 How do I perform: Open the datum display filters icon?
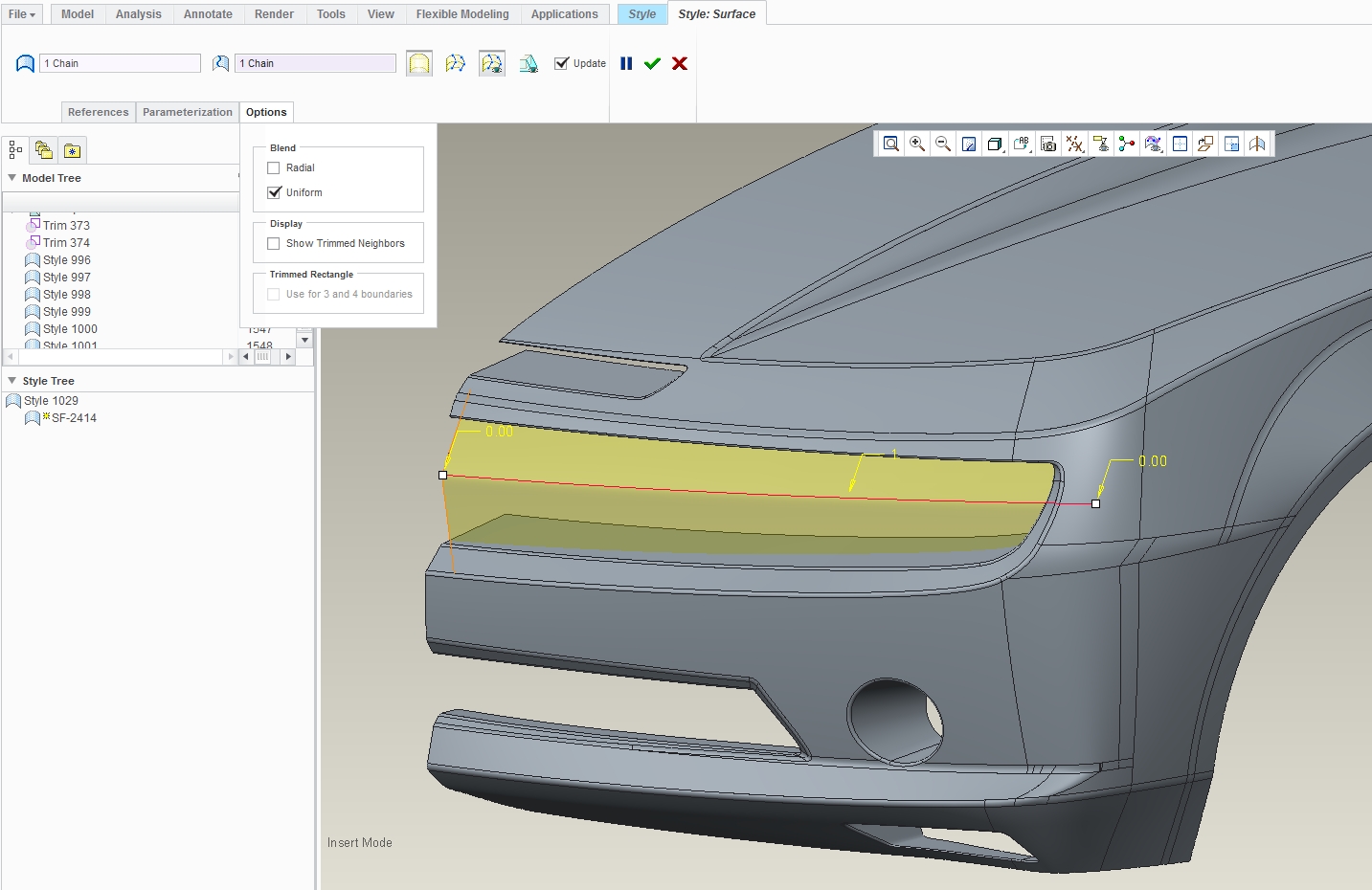coord(1075,144)
